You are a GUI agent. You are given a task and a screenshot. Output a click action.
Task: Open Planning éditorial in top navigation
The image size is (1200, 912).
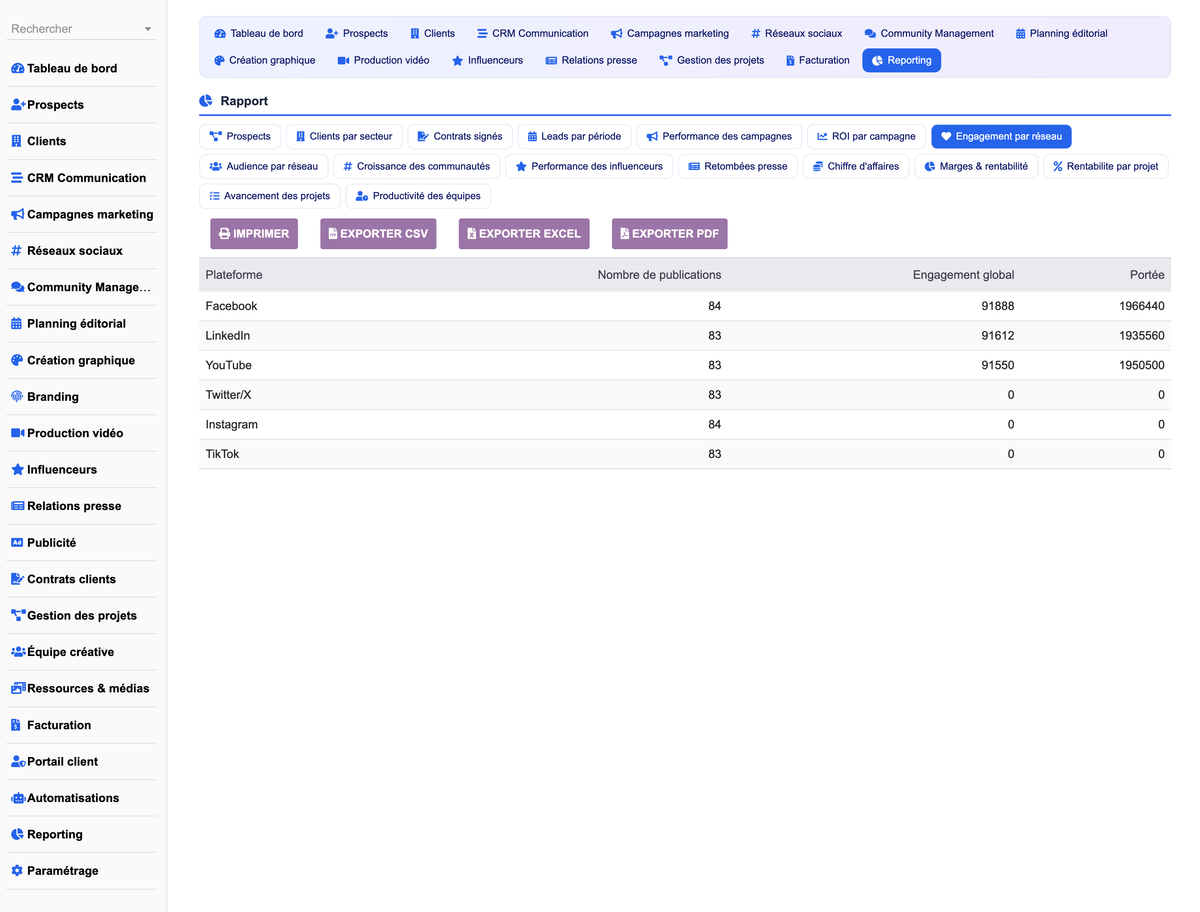[1062, 34]
